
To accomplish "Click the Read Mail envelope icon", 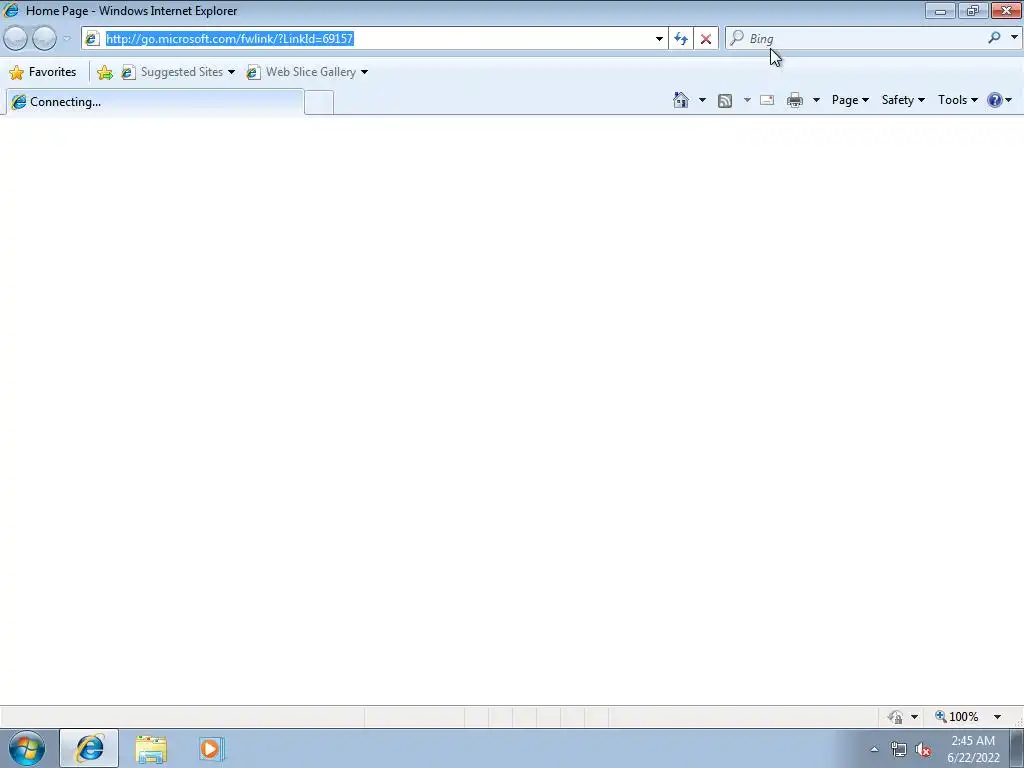I will pos(767,100).
